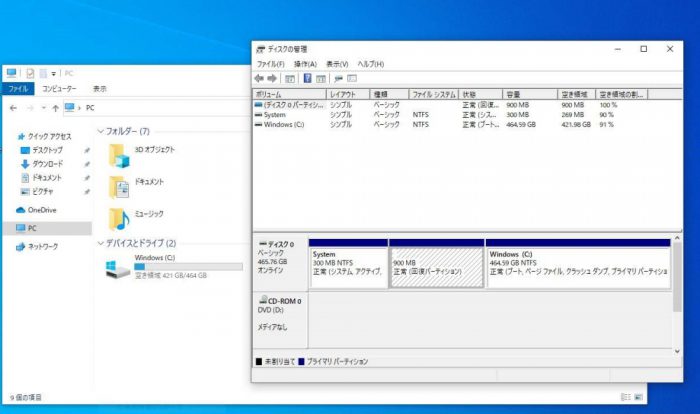Open the 表示(V) menu in Disk Management
The width and height of the screenshot is (700, 414).
click(x=337, y=64)
